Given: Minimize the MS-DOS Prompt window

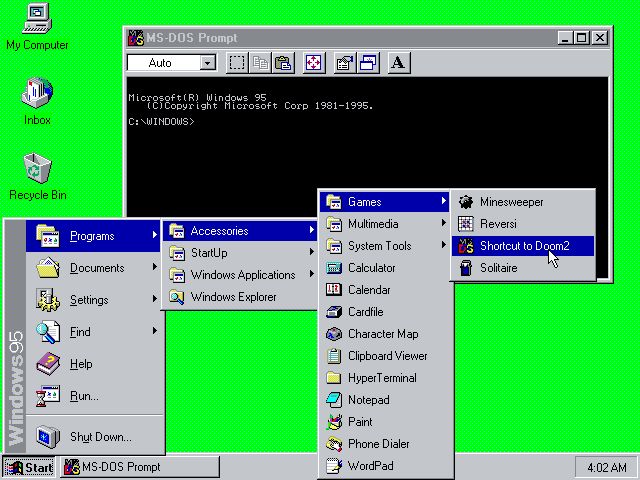Looking at the screenshot, I should pyautogui.click(x=565, y=38).
